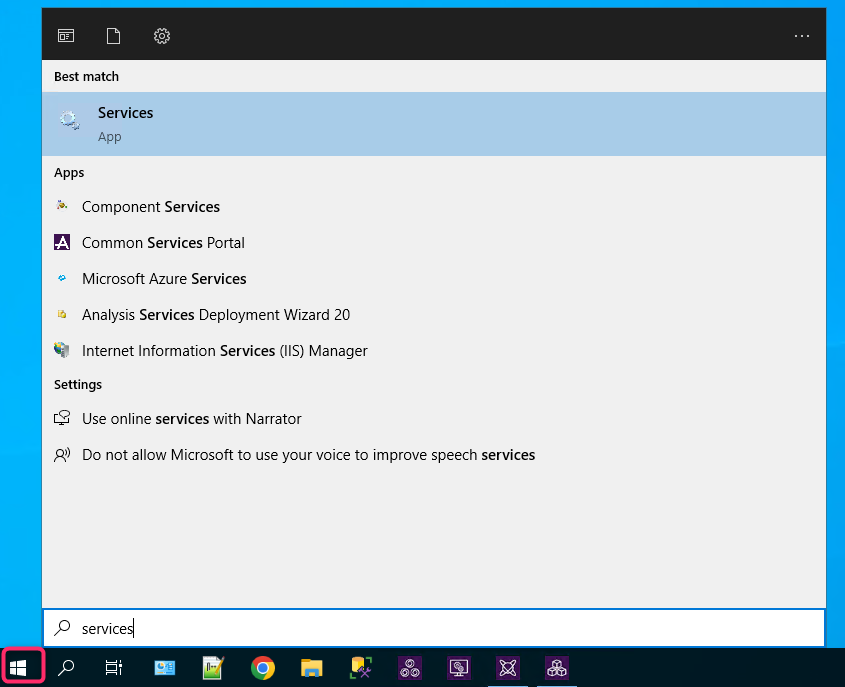The width and height of the screenshot is (845, 687).
Task: Click the Analysis Services Deployment Wizard icon
Action: point(62,314)
